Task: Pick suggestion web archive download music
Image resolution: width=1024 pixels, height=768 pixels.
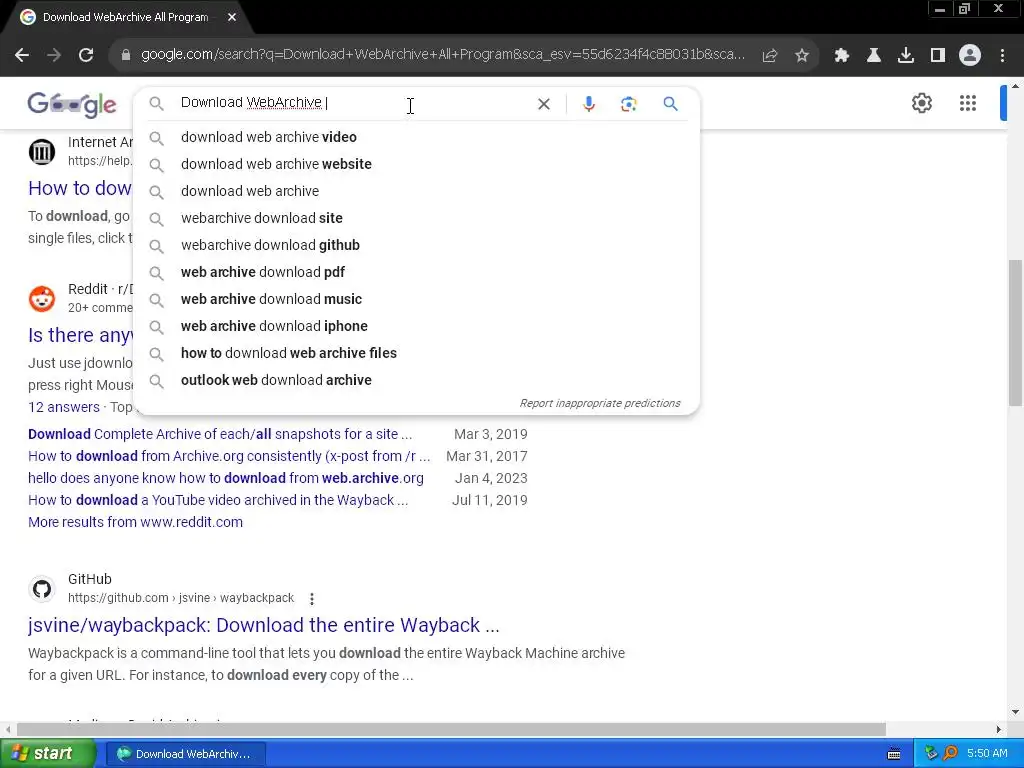Action: coord(417,299)
